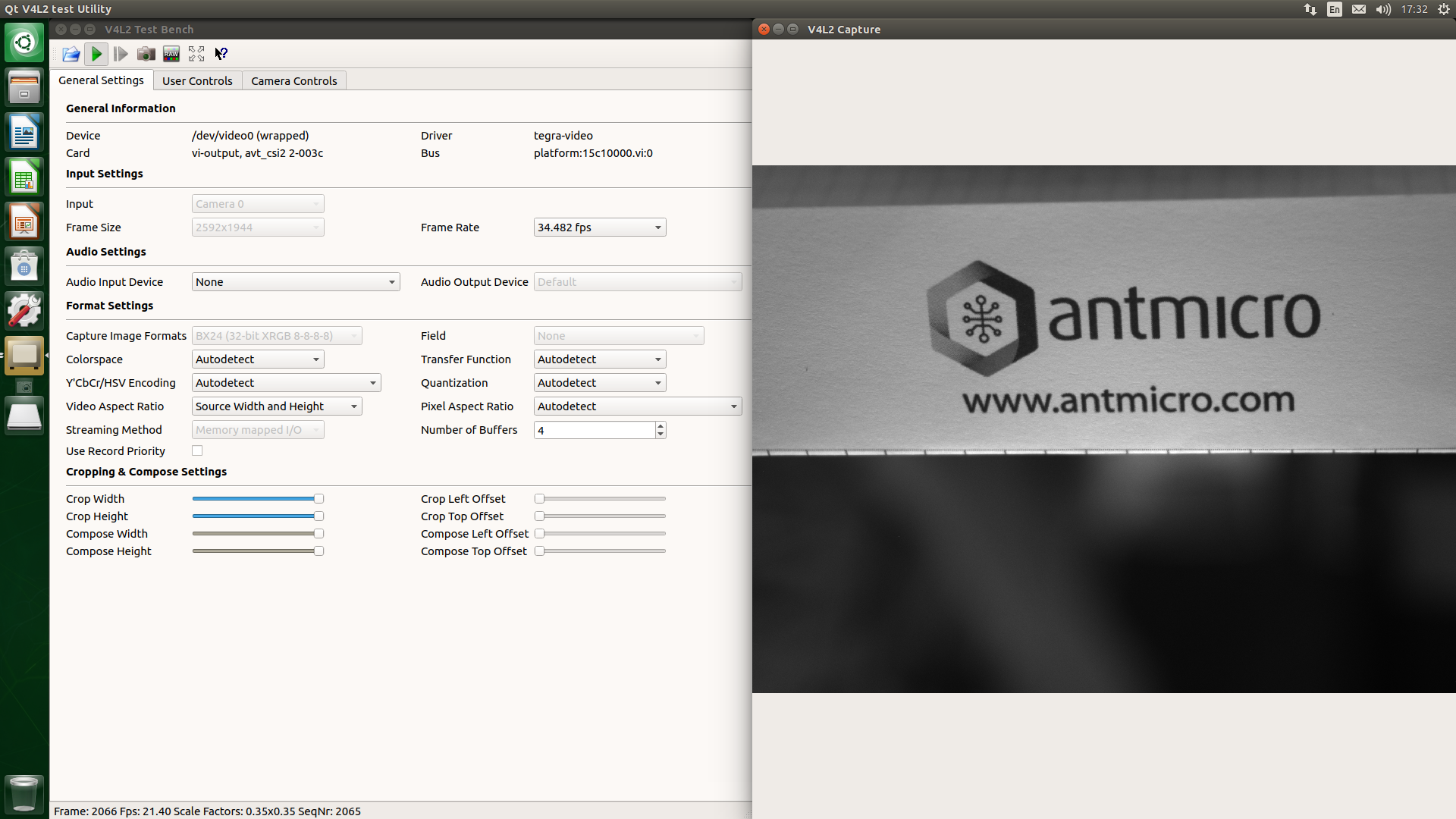Image resolution: width=1456 pixels, height=819 pixels.
Task: Click inside the Number of Buffers field
Action: [x=594, y=430]
